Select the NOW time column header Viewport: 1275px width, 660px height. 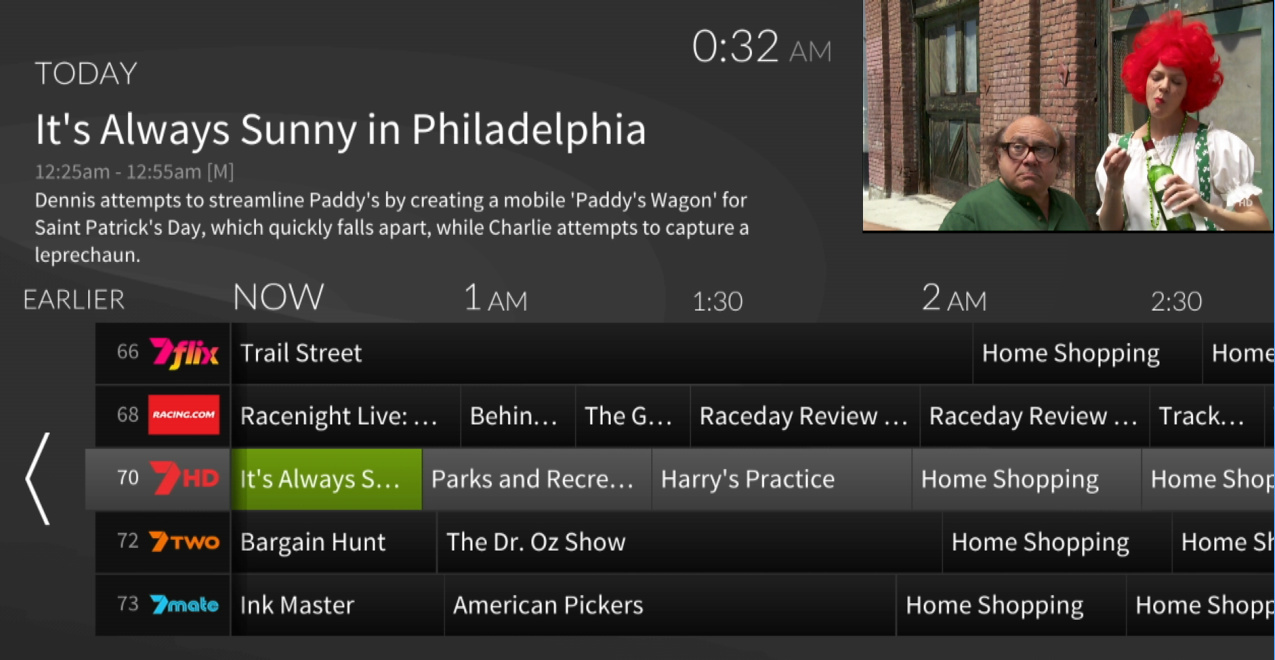[278, 297]
